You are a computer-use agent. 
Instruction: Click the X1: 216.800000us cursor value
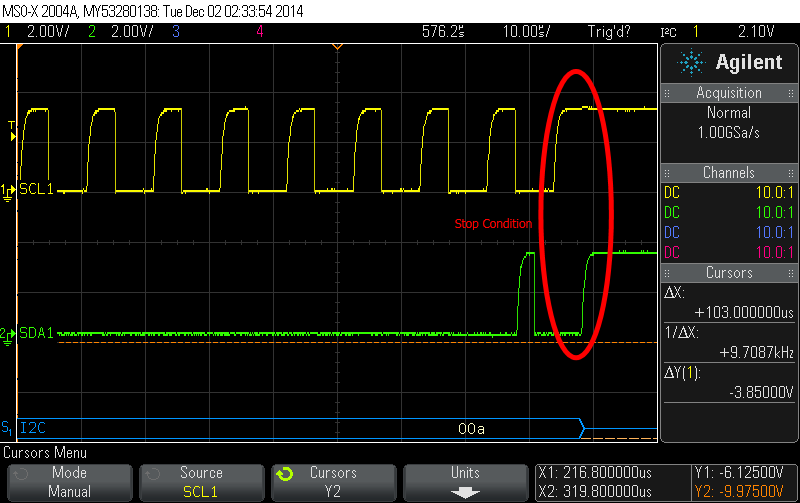pyautogui.click(x=595, y=473)
